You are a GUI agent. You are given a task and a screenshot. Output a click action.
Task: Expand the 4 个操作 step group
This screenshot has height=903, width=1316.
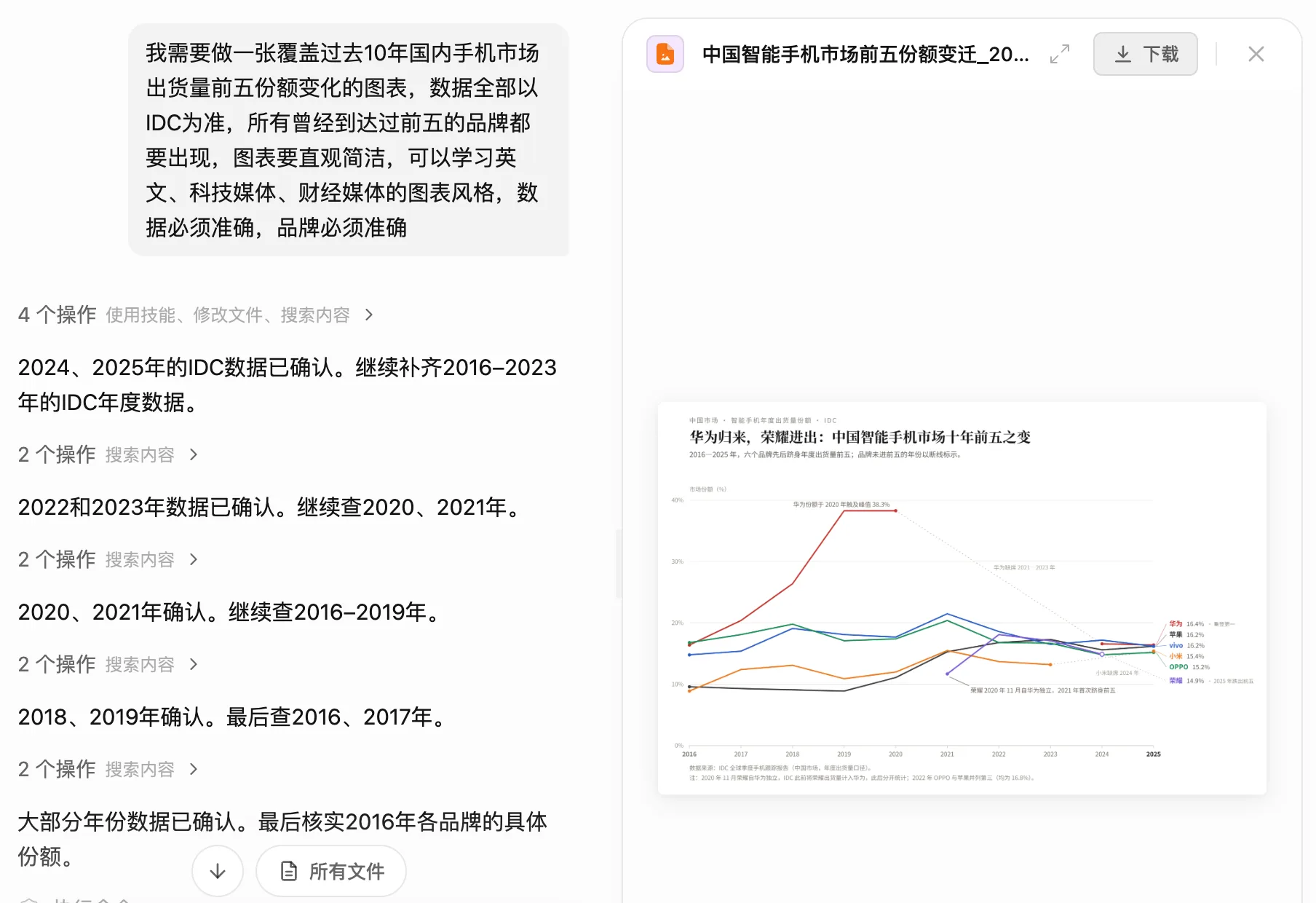click(197, 315)
